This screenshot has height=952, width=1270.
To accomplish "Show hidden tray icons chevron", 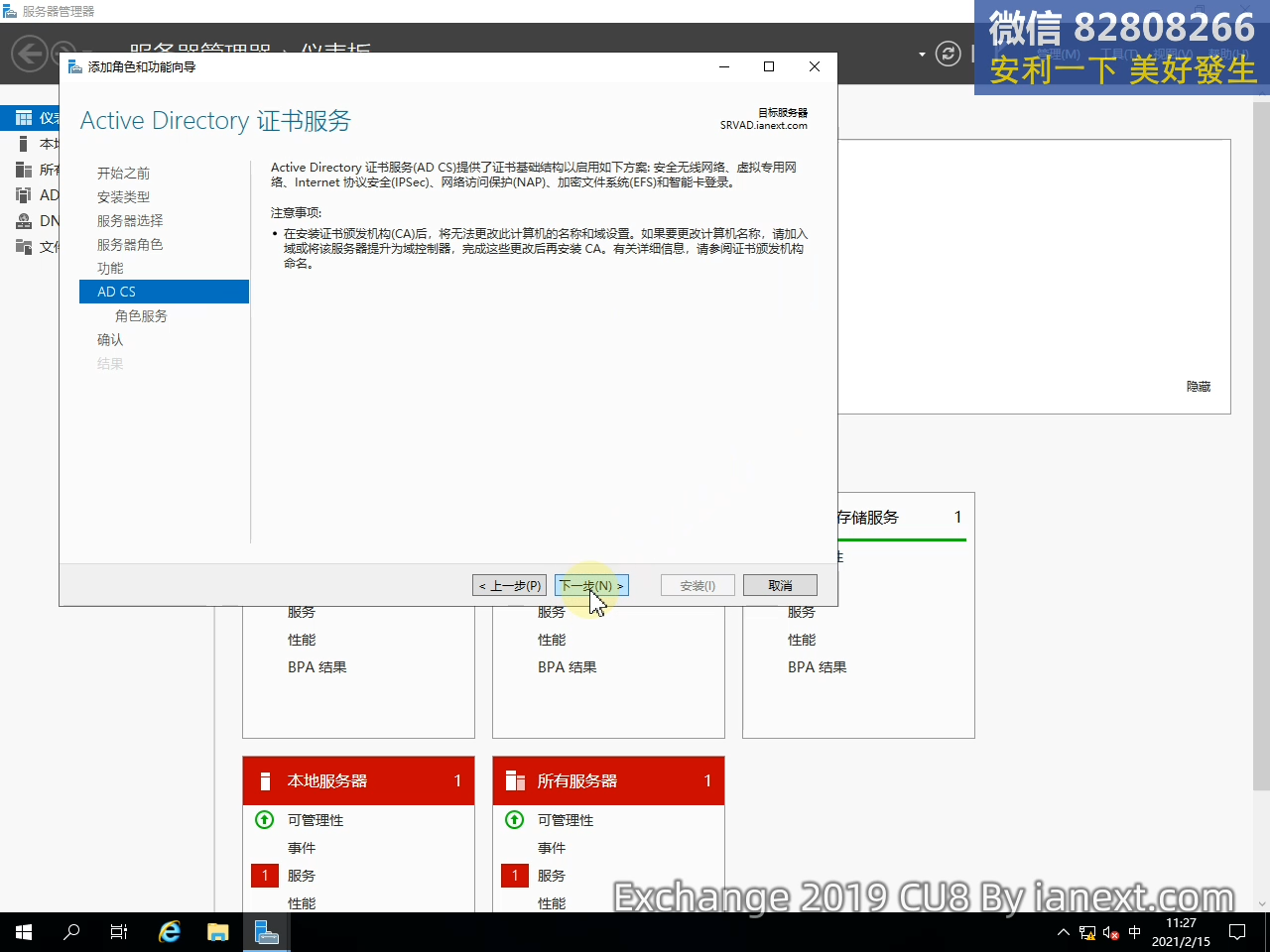I will (x=1064, y=932).
